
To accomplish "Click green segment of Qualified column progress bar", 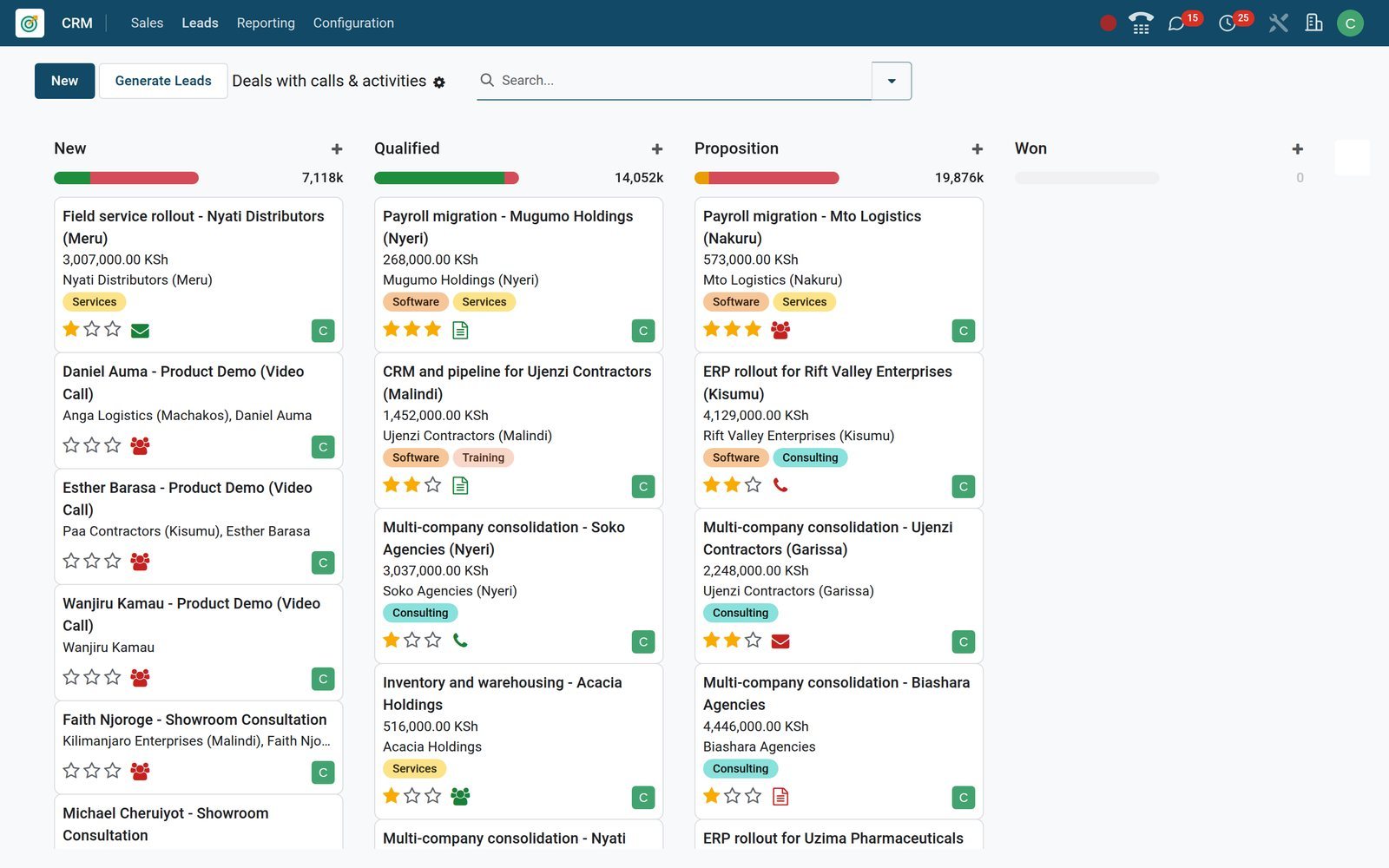I will click(x=439, y=178).
